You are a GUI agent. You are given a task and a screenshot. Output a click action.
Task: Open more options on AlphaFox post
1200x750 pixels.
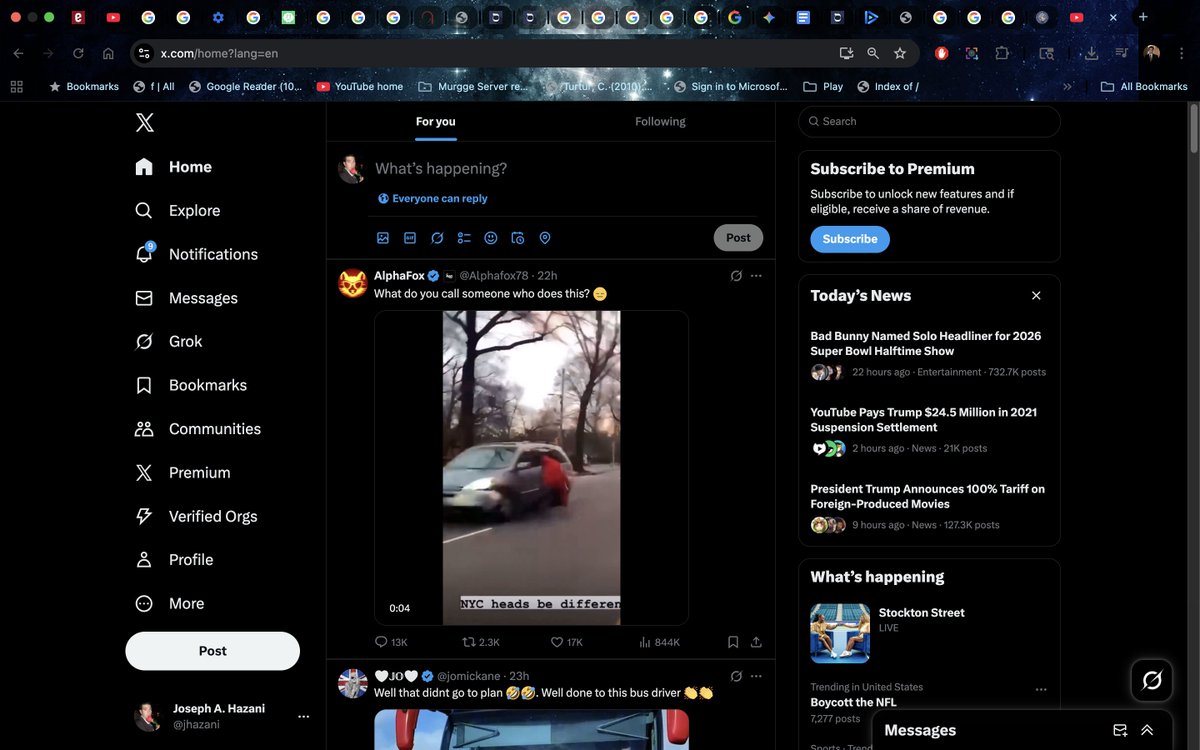[756, 276]
